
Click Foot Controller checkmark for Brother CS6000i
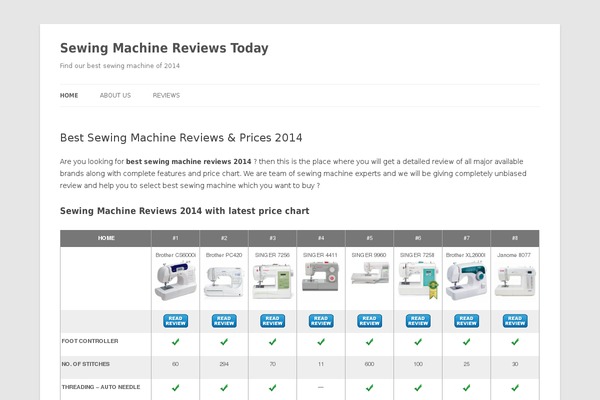point(176,342)
